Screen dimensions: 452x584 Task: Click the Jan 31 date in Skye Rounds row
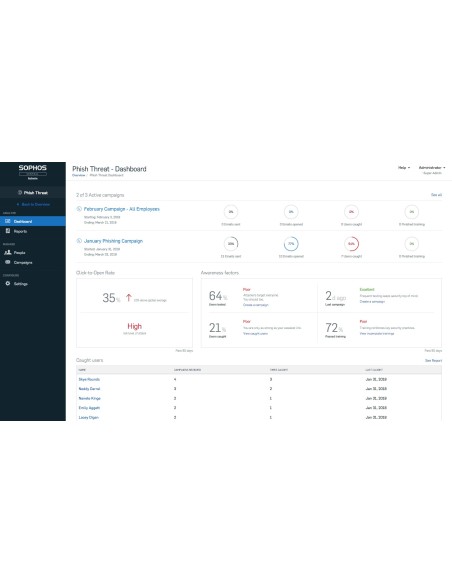pyautogui.click(x=376, y=379)
